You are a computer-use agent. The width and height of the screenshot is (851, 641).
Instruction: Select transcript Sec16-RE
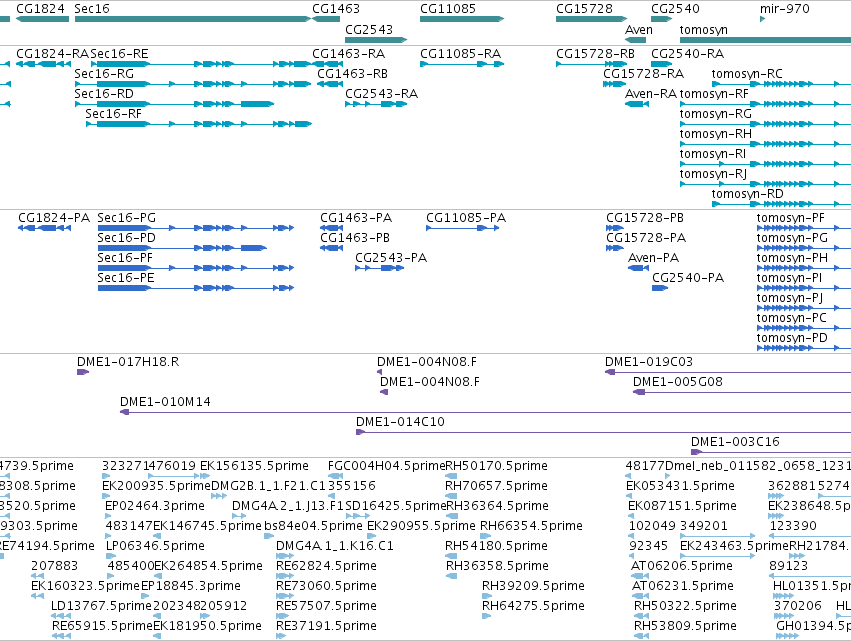[x=119, y=54]
